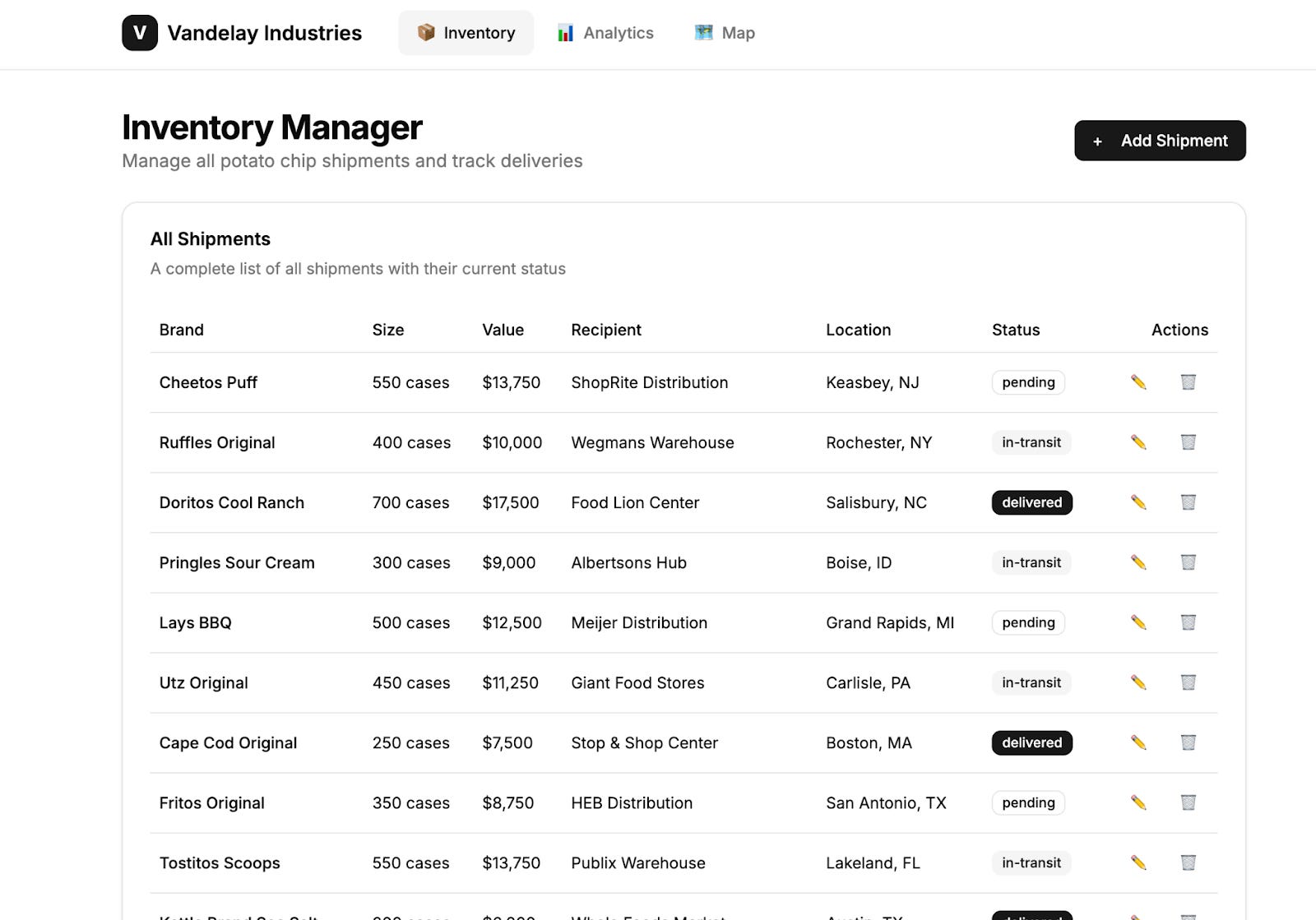Viewport: 1316px width, 920px height.
Task: Switch to the Analytics tab
Action: point(605,33)
